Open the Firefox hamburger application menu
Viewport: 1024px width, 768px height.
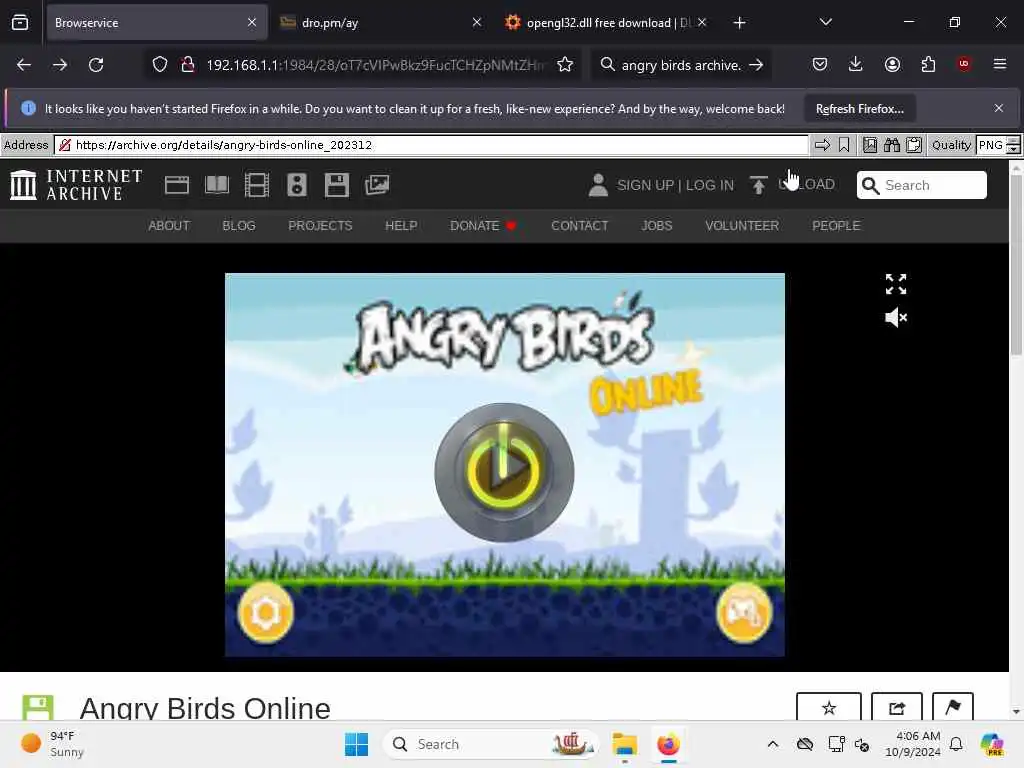[999, 64]
